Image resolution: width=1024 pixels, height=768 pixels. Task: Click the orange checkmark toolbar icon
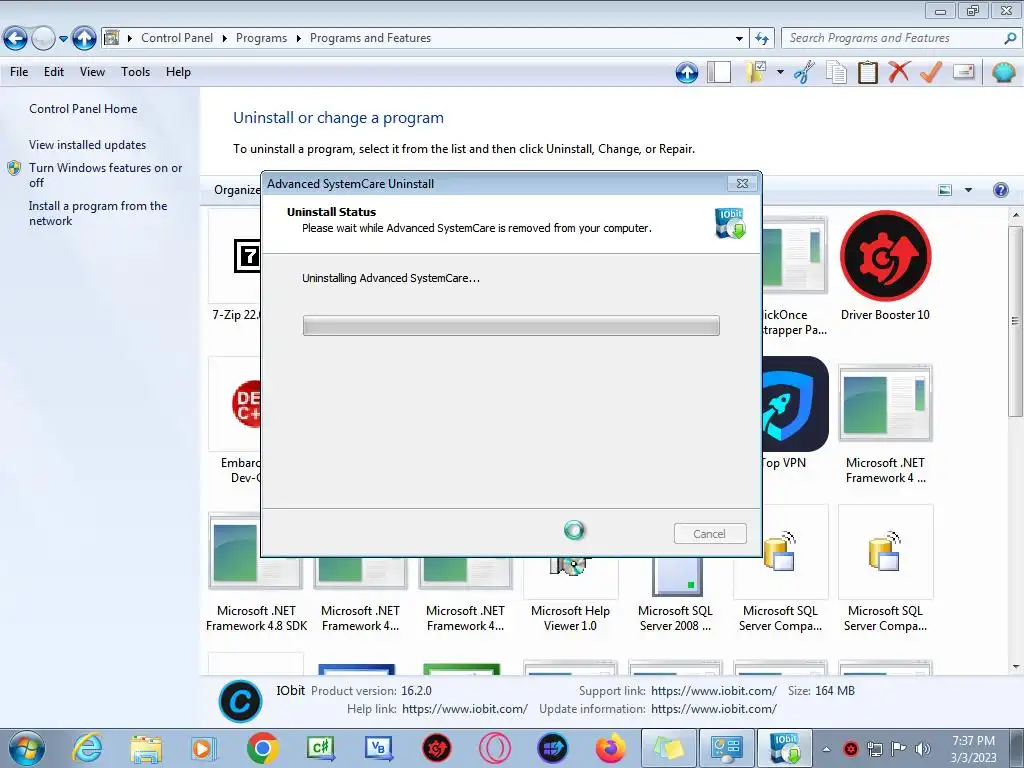click(931, 72)
